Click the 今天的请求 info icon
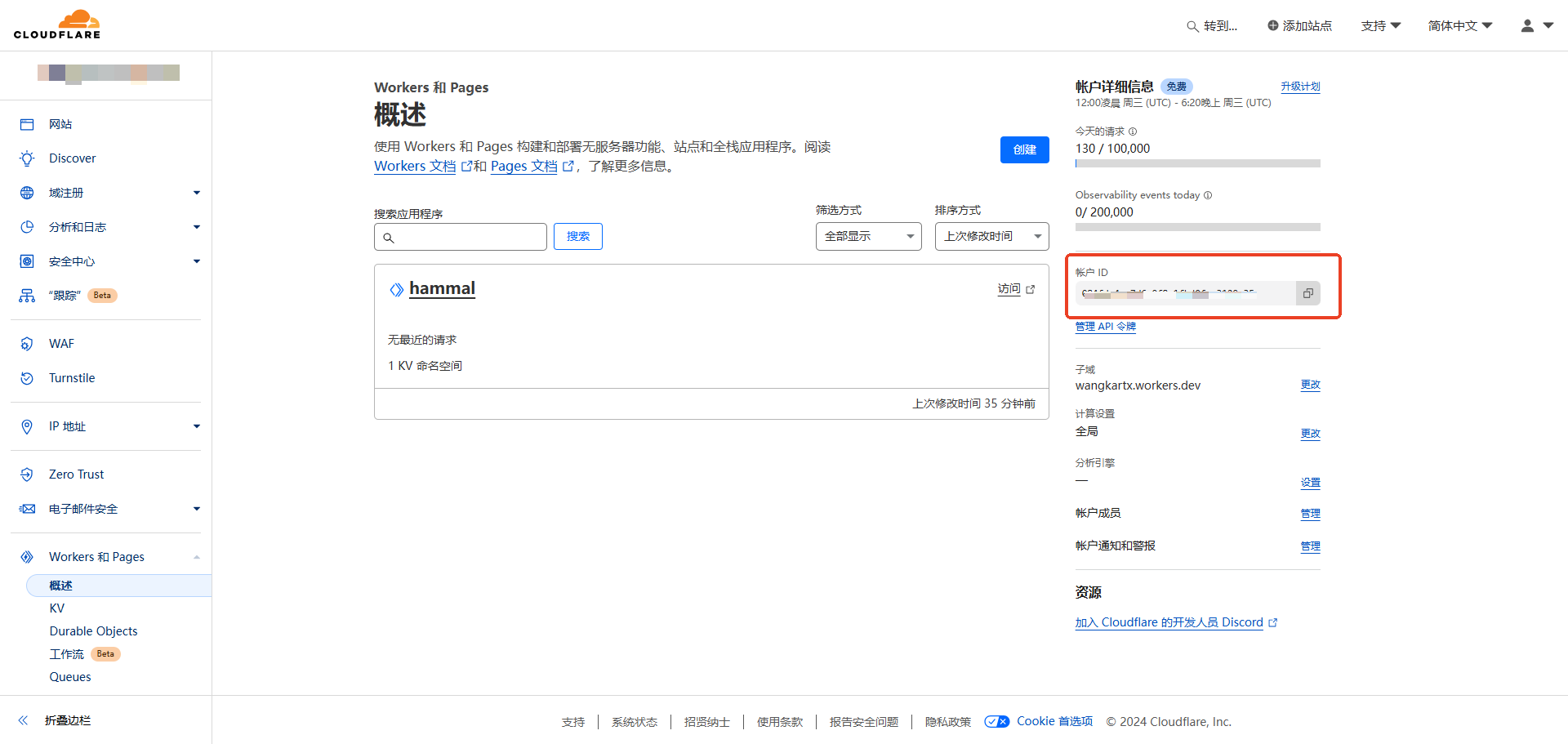 [1133, 131]
